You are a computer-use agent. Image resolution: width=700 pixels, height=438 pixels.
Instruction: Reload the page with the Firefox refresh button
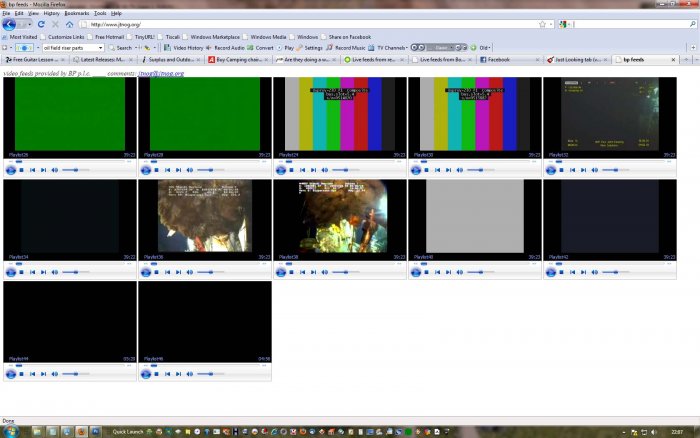click(41, 24)
